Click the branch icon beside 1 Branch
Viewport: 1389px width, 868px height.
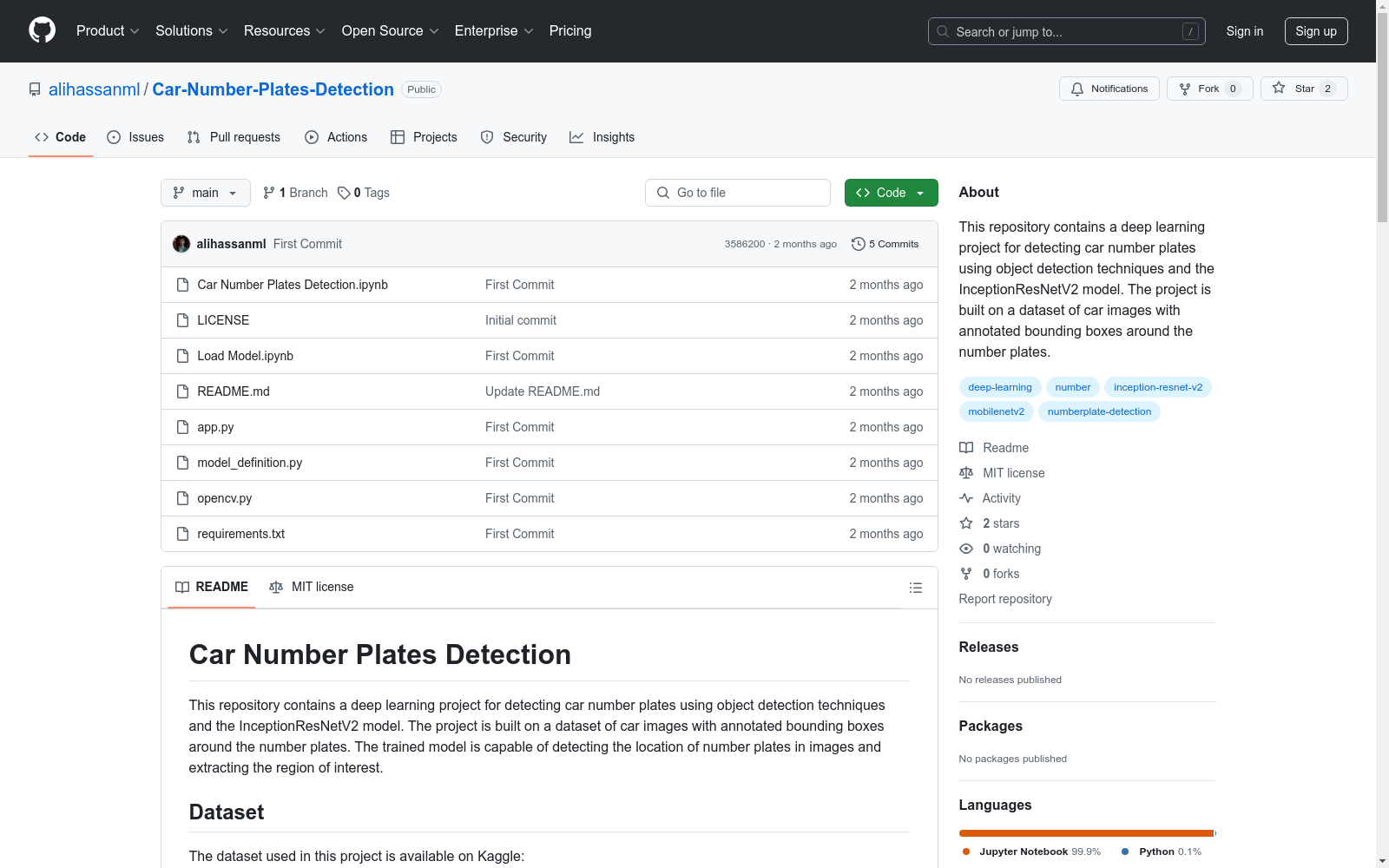(269, 193)
